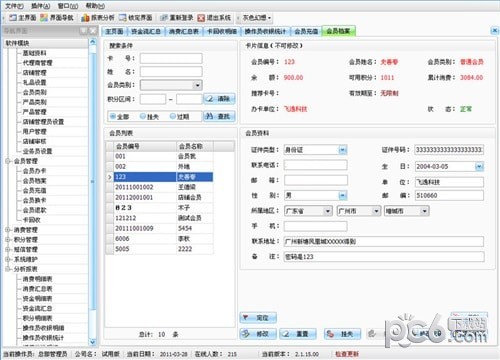The width and height of the screenshot is (500, 360).
Task: Open the 生日 date dropdown
Action: (479, 166)
